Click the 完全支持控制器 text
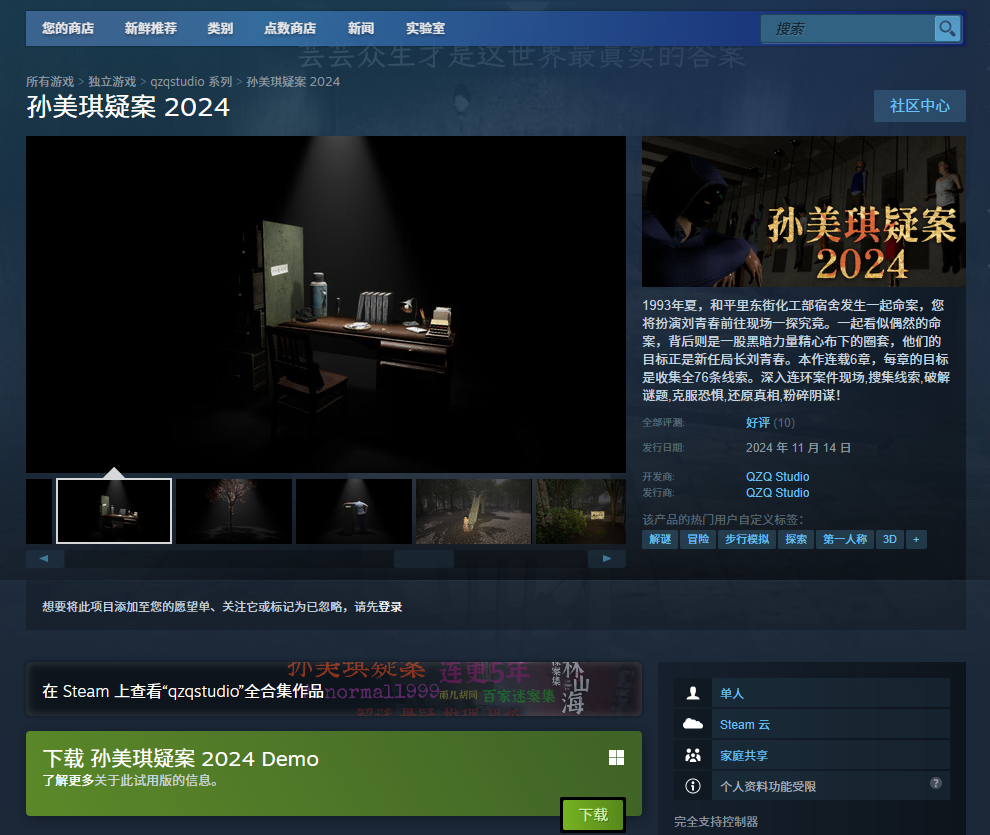The image size is (990, 835). [x=716, y=821]
